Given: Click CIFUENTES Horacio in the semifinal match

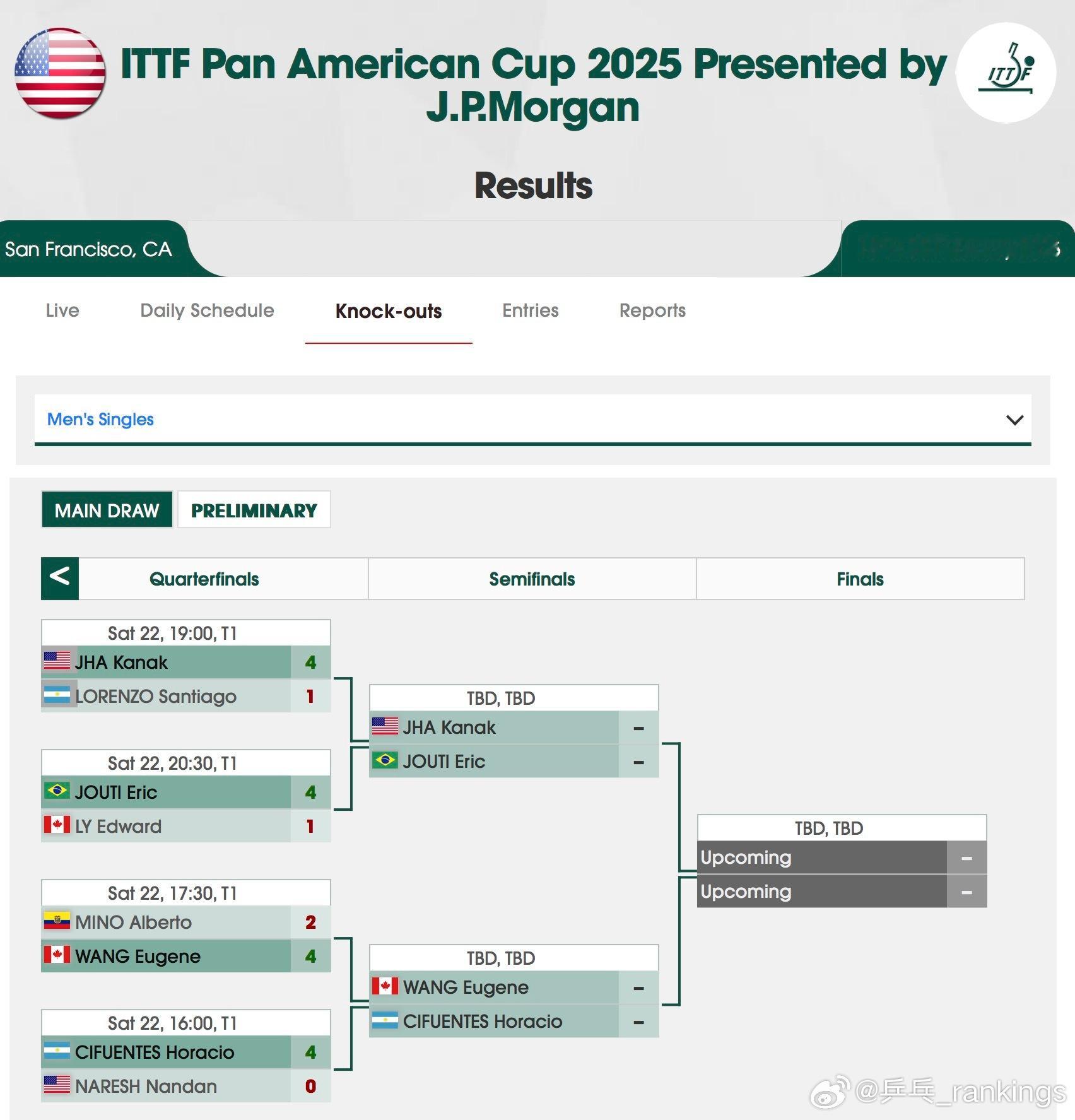Looking at the screenshot, I should (x=482, y=1021).
